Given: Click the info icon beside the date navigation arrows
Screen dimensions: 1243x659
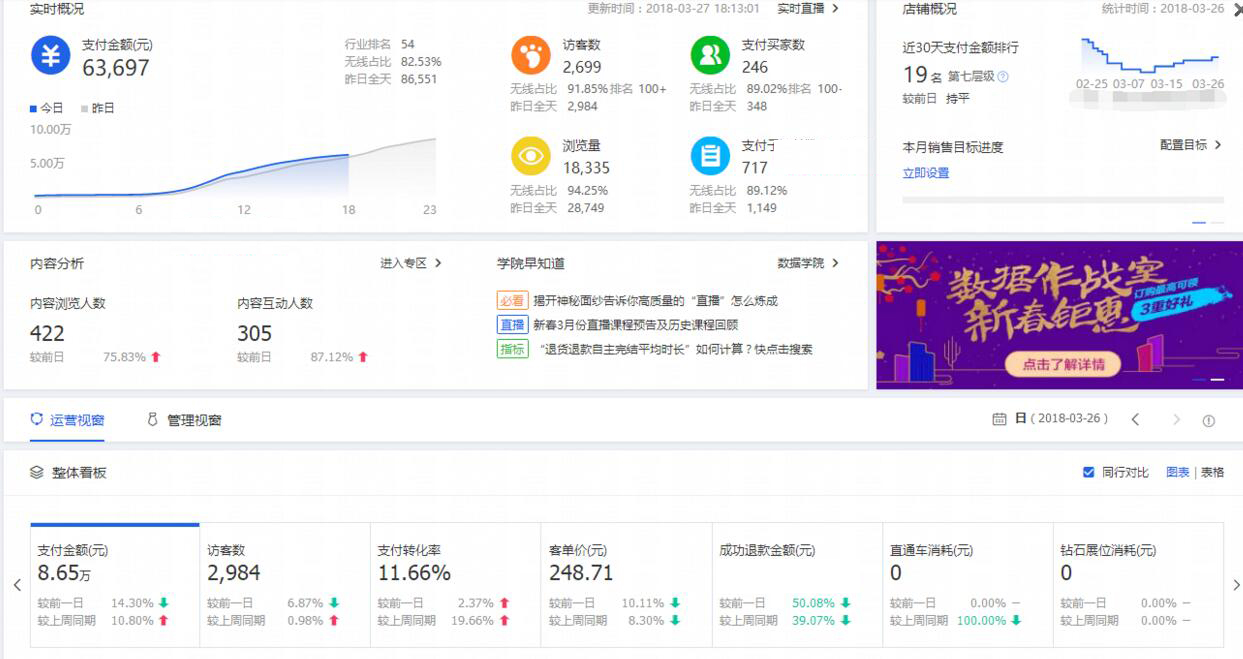Looking at the screenshot, I should pos(1209,420).
